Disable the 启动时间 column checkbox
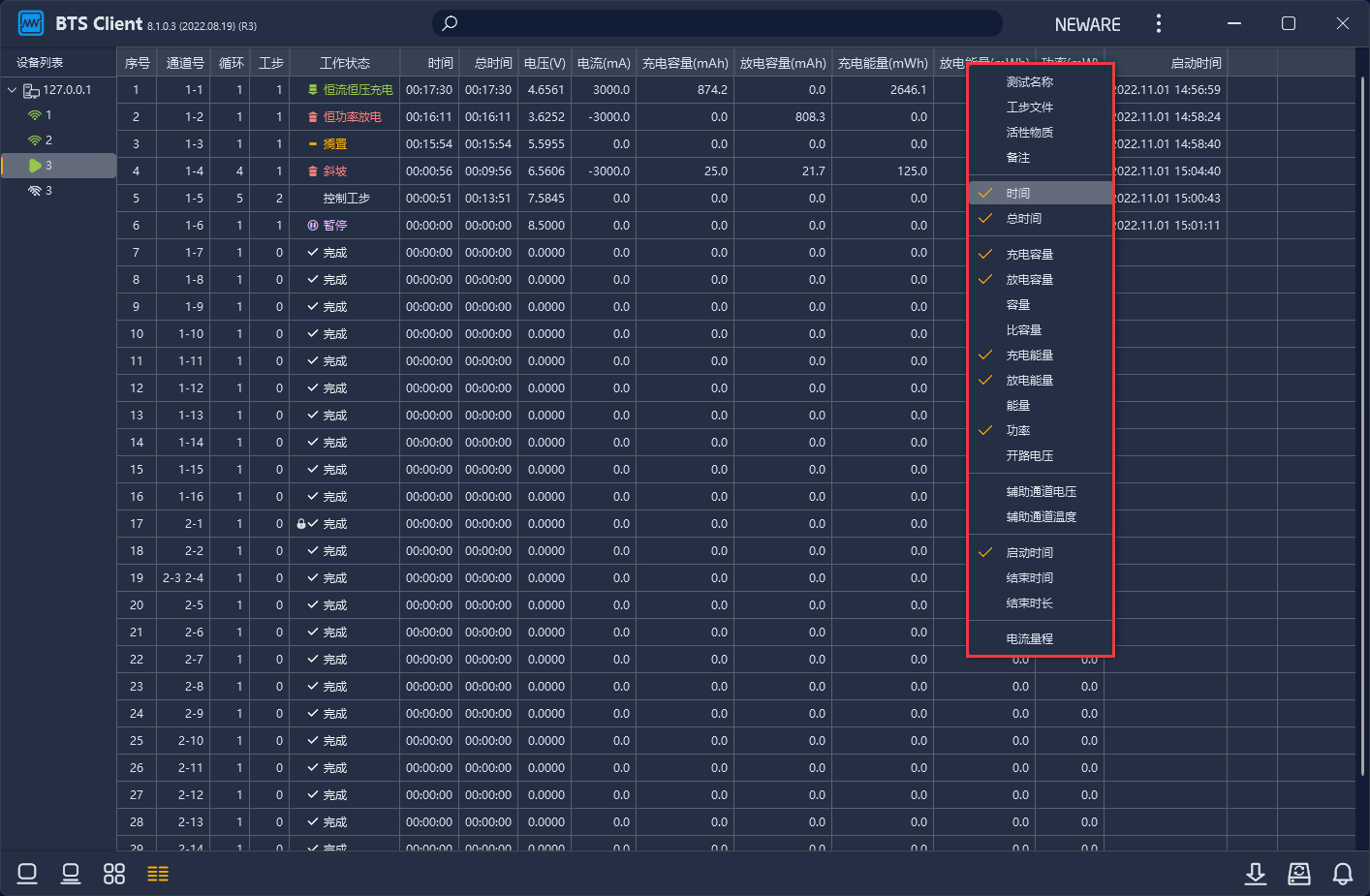Image resolution: width=1370 pixels, height=896 pixels. tap(1029, 552)
